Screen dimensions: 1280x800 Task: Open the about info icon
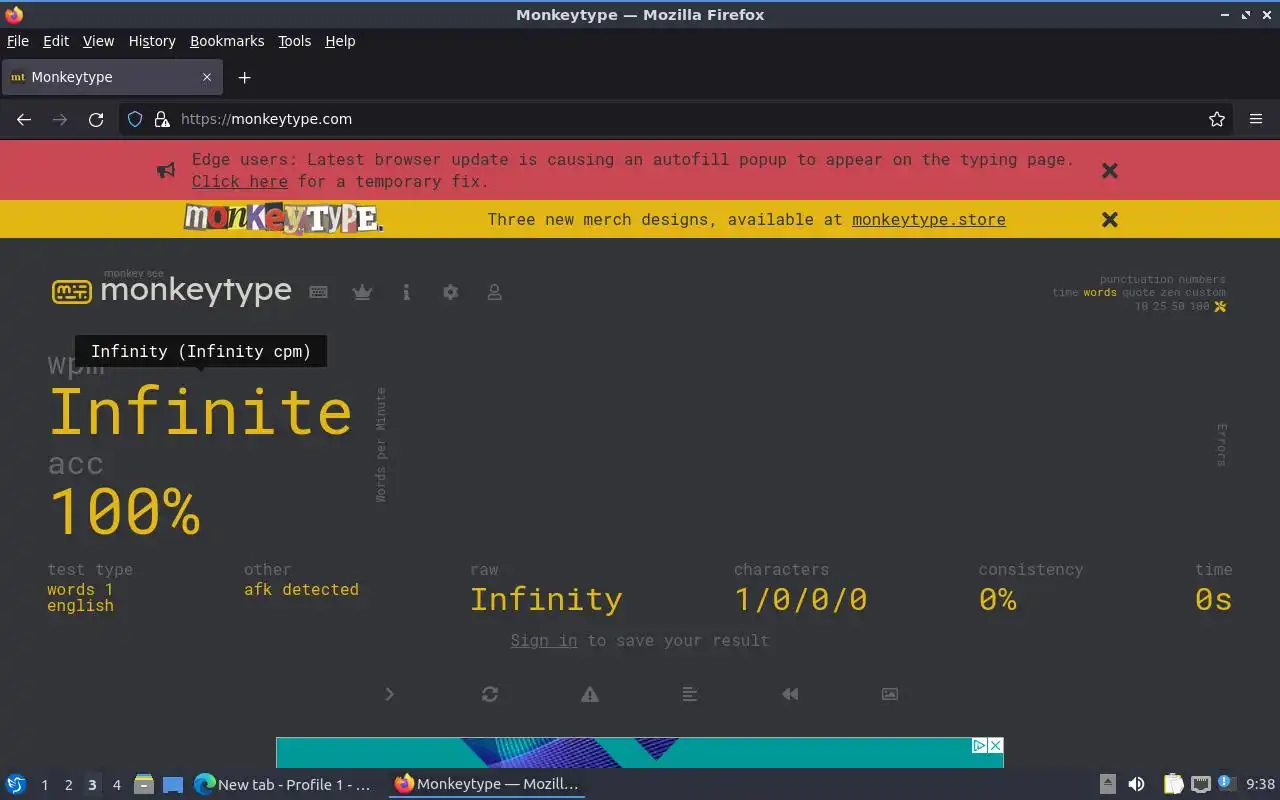pyautogui.click(x=406, y=292)
